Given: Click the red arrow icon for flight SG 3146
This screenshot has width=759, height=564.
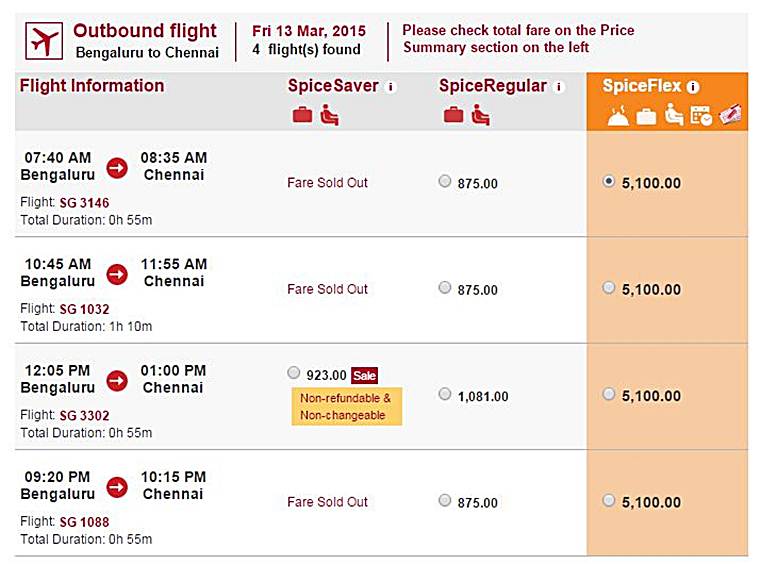Looking at the screenshot, I should click(117, 167).
